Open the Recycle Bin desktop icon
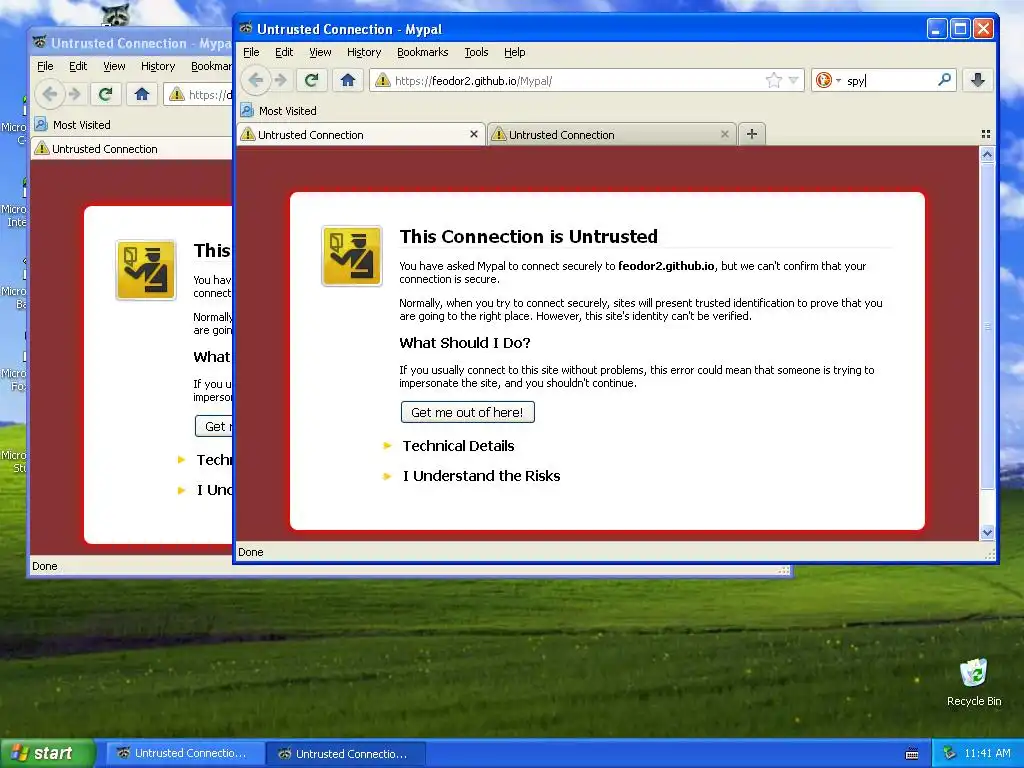The width and height of the screenshot is (1024, 768). click(x=974, y=682)
